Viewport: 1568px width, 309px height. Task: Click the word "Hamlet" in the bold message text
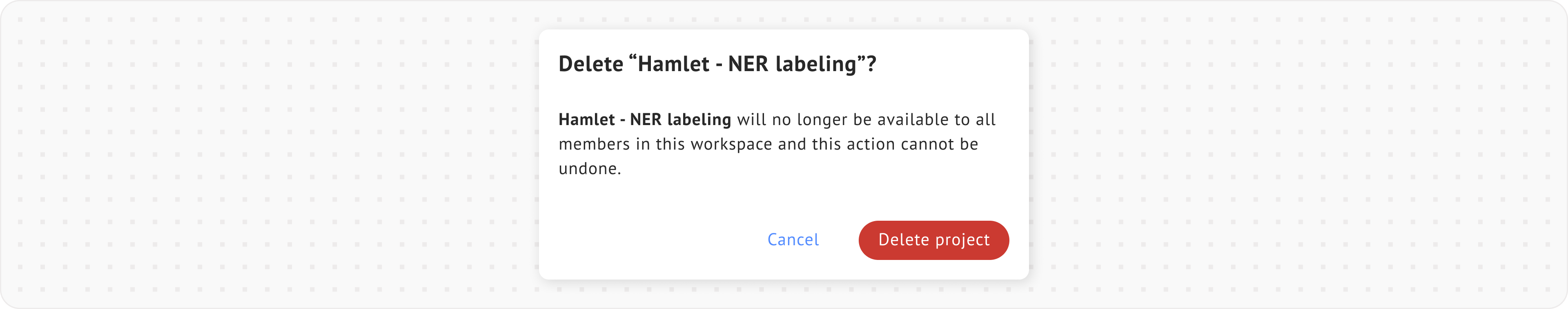coord(586,119)
